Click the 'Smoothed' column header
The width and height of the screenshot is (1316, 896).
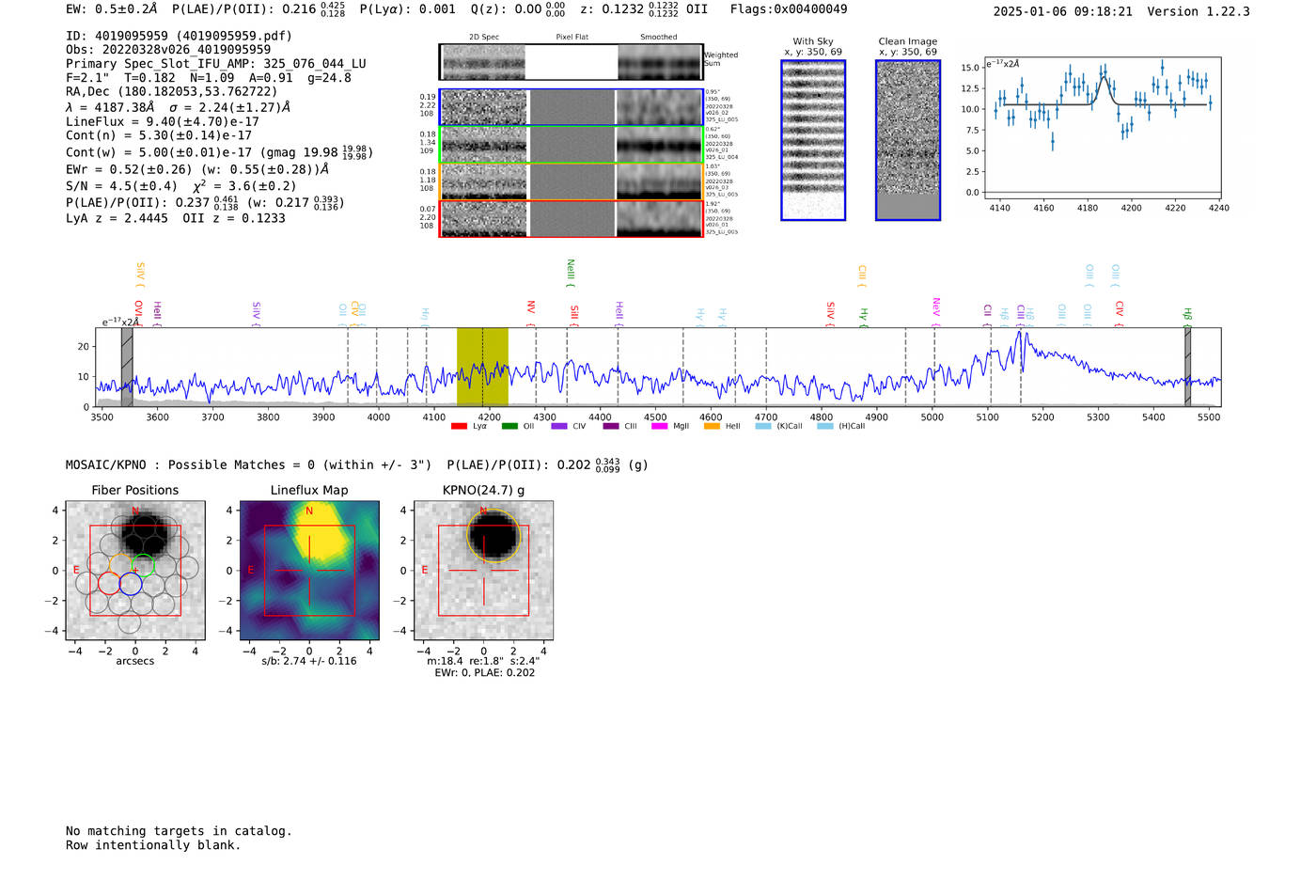click(x=659, y=38)
